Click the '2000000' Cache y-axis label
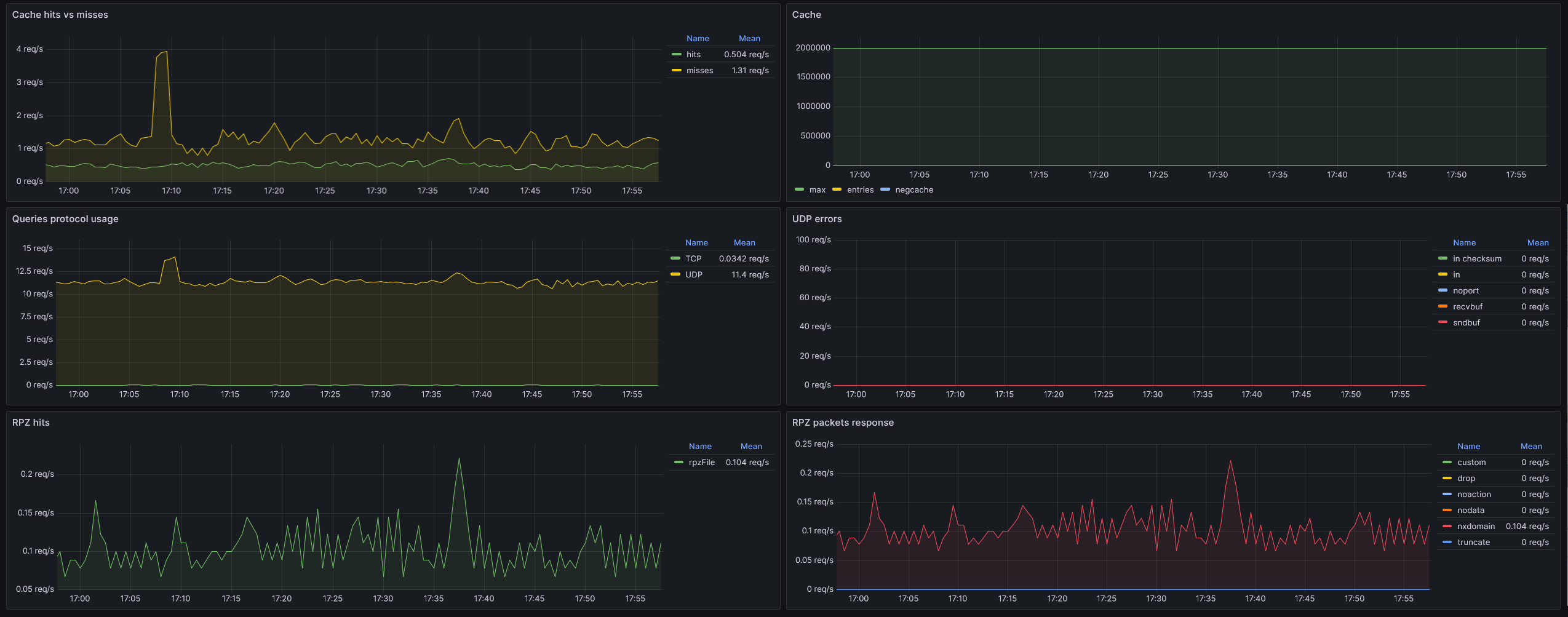Image resolution: width=1568 pixels, height=617 pixels. (813, 48)
